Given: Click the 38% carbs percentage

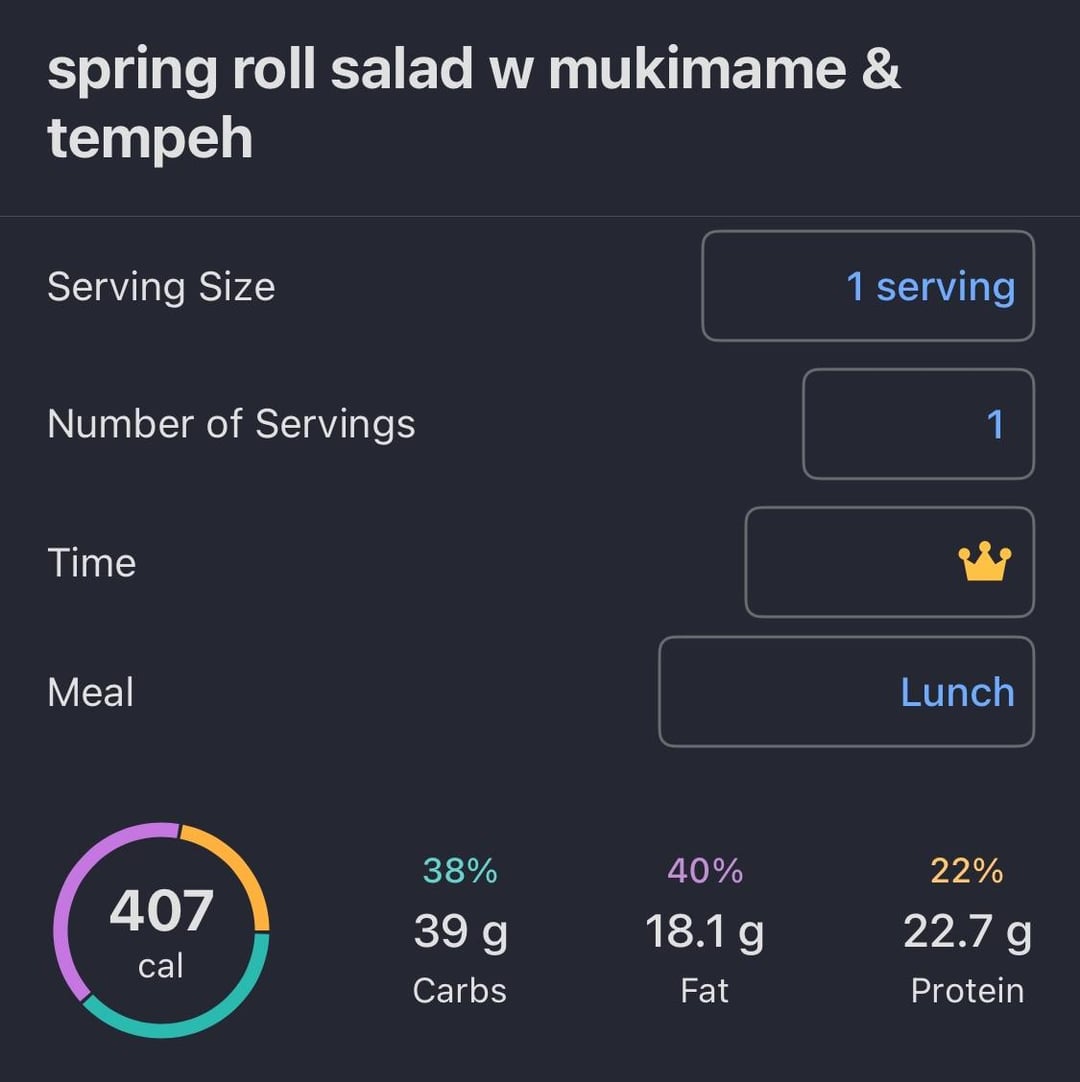Looking at the screenshot, I should 460,871.
